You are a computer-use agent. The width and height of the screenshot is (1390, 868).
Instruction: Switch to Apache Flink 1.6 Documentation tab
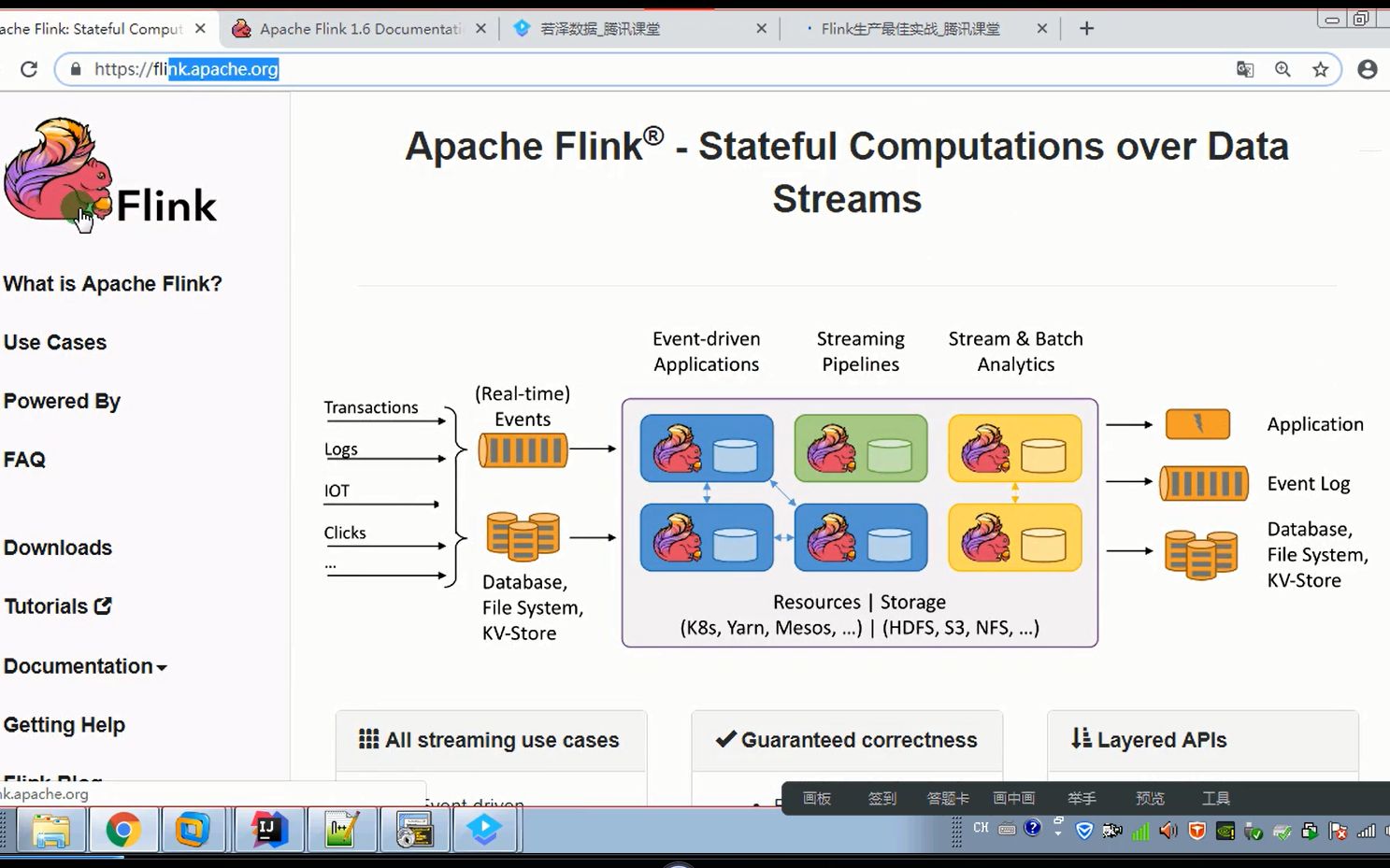[x=359, y=29]
